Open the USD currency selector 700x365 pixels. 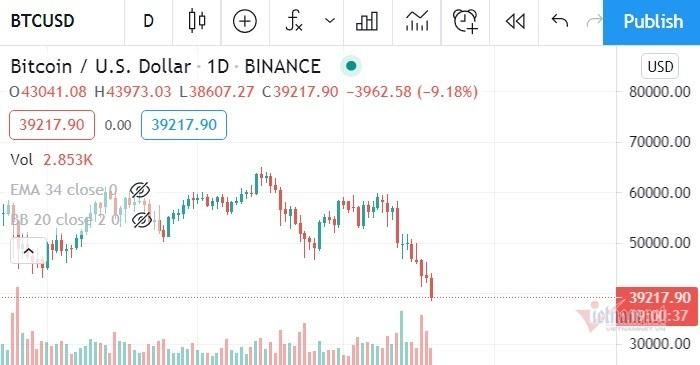[x=660, y=66]
